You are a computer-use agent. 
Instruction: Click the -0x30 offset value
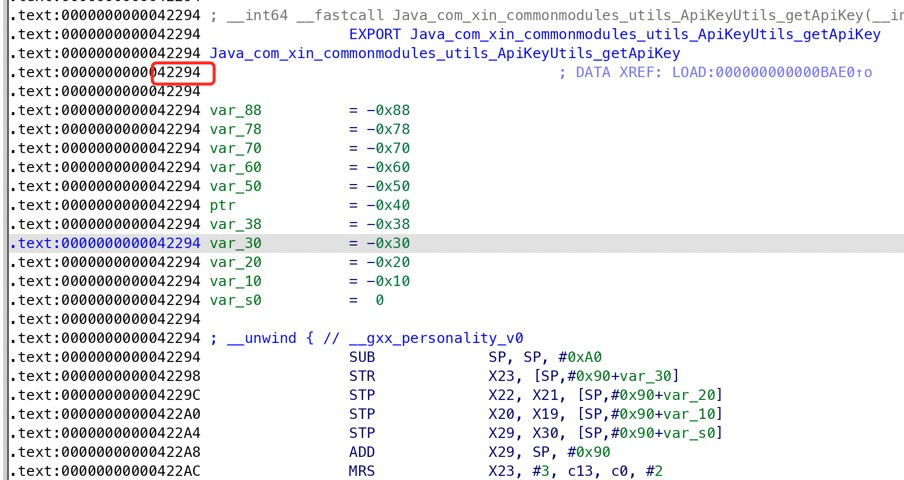[388, 243]
